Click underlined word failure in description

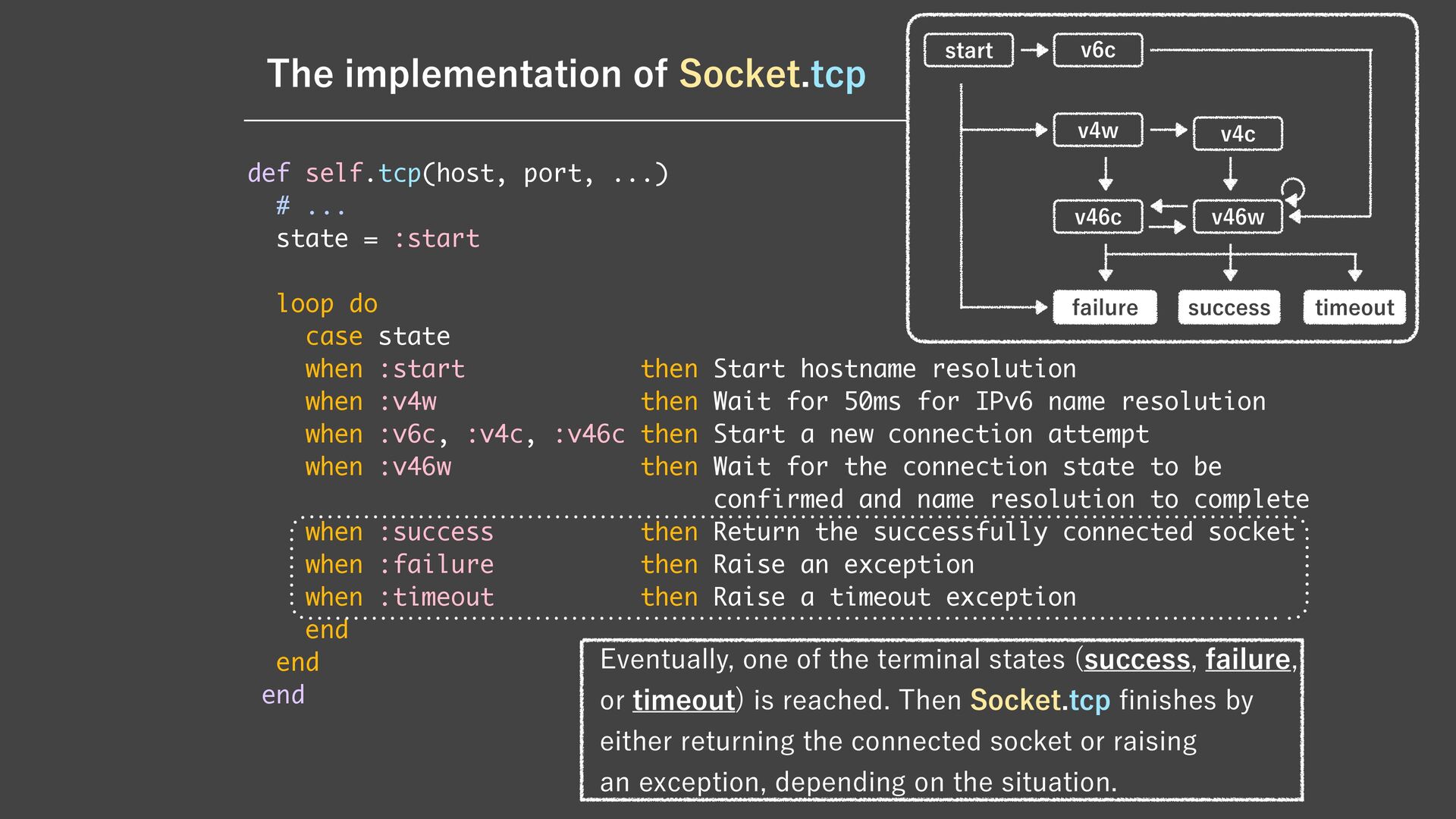[1247, 660]
